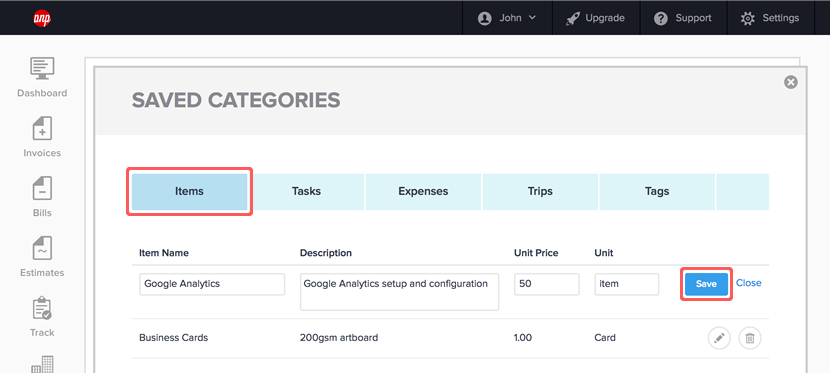Click the building chart icon below Track

(43, 365)
